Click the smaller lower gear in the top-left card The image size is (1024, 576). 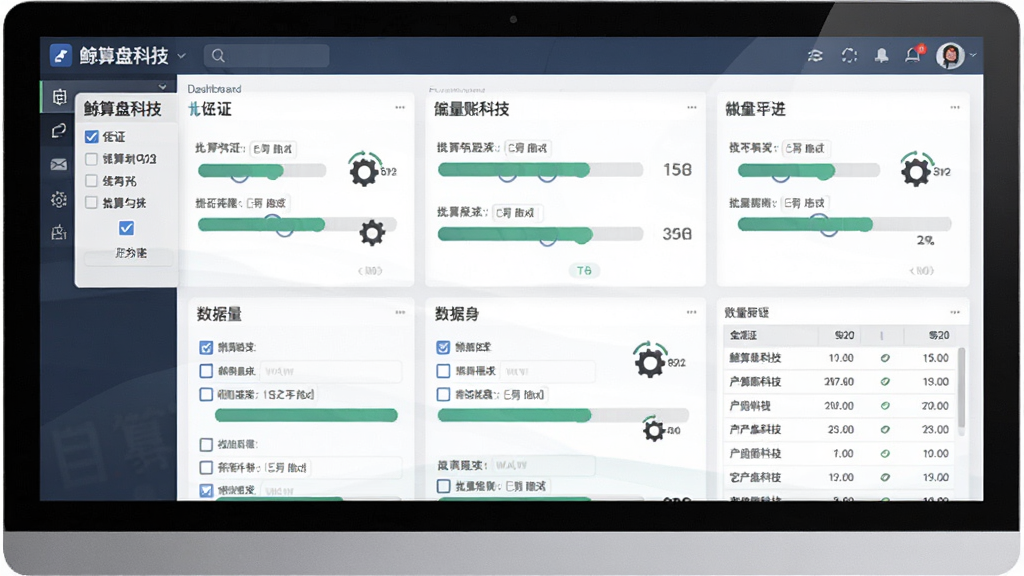point(372,233)
